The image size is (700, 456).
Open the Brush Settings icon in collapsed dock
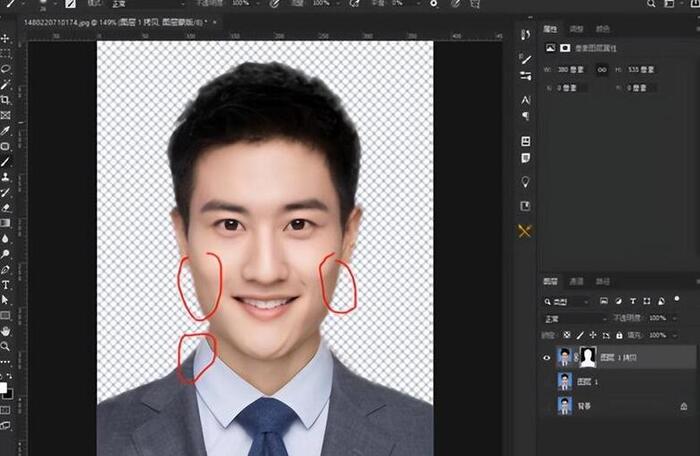pyautogui.click(x=525, y=59)
